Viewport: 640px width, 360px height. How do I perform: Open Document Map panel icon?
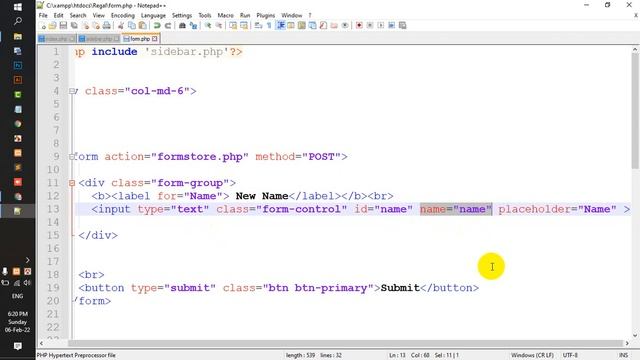(x=302, y=25)
